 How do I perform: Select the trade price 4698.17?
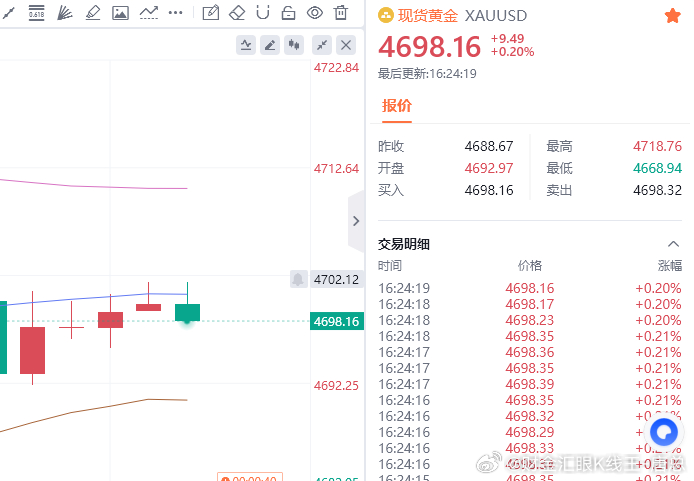(x=530, y=304)
